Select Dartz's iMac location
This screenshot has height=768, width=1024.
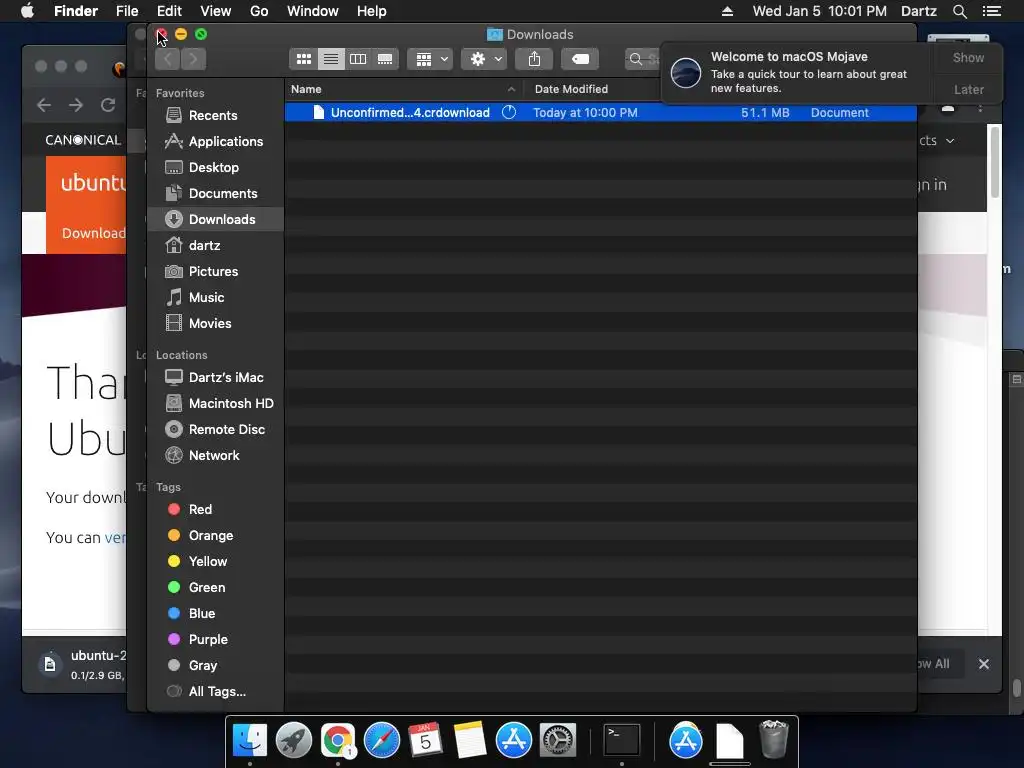point(214,377)
